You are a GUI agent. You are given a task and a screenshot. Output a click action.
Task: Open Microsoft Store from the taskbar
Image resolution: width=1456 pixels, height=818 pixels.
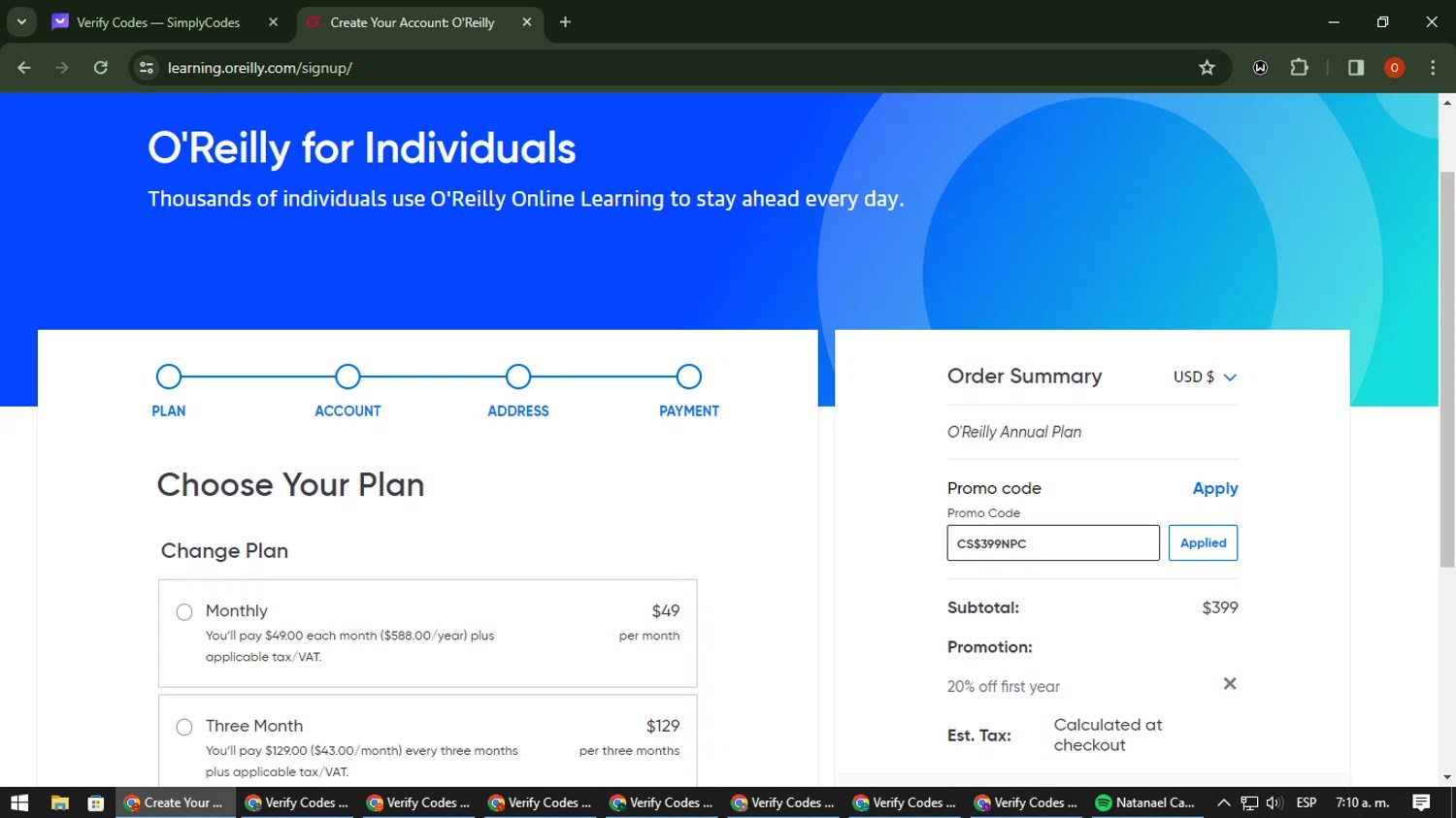pos(95,802)
